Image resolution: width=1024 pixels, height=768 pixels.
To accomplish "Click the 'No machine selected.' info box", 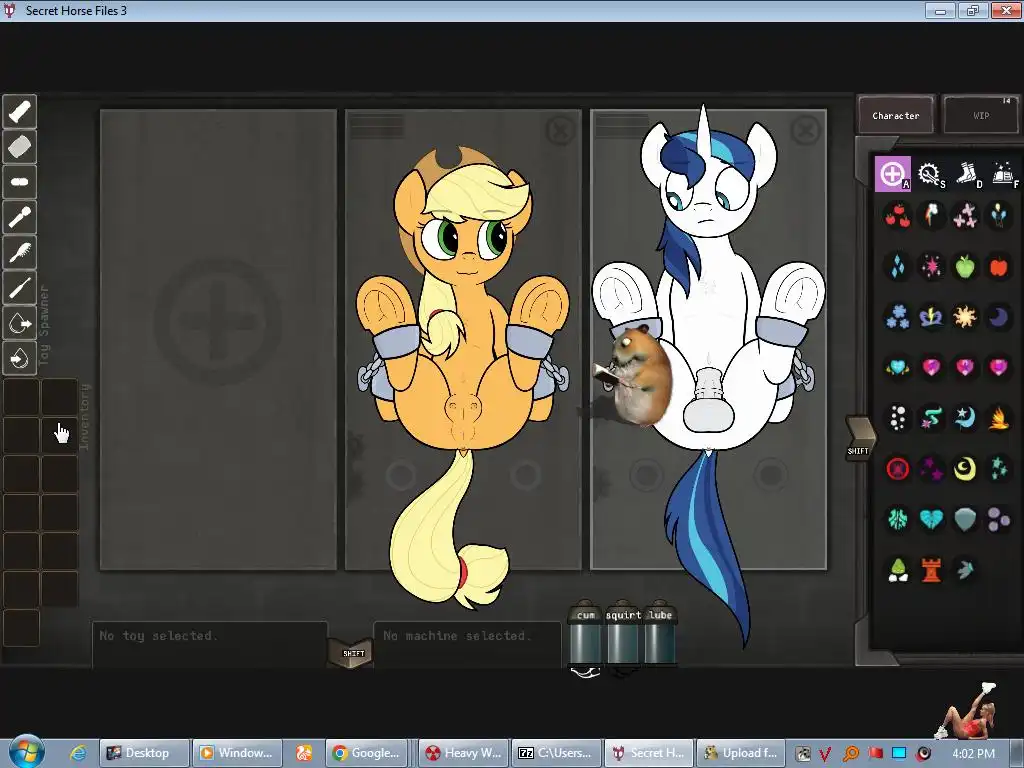I will pyautogui.click(x=467, y=644).
